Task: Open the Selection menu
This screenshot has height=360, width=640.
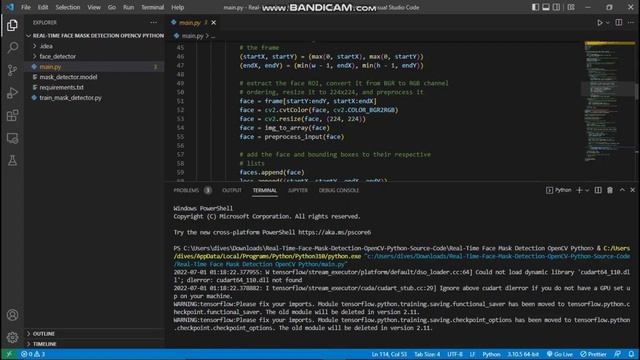Action: 68,7
